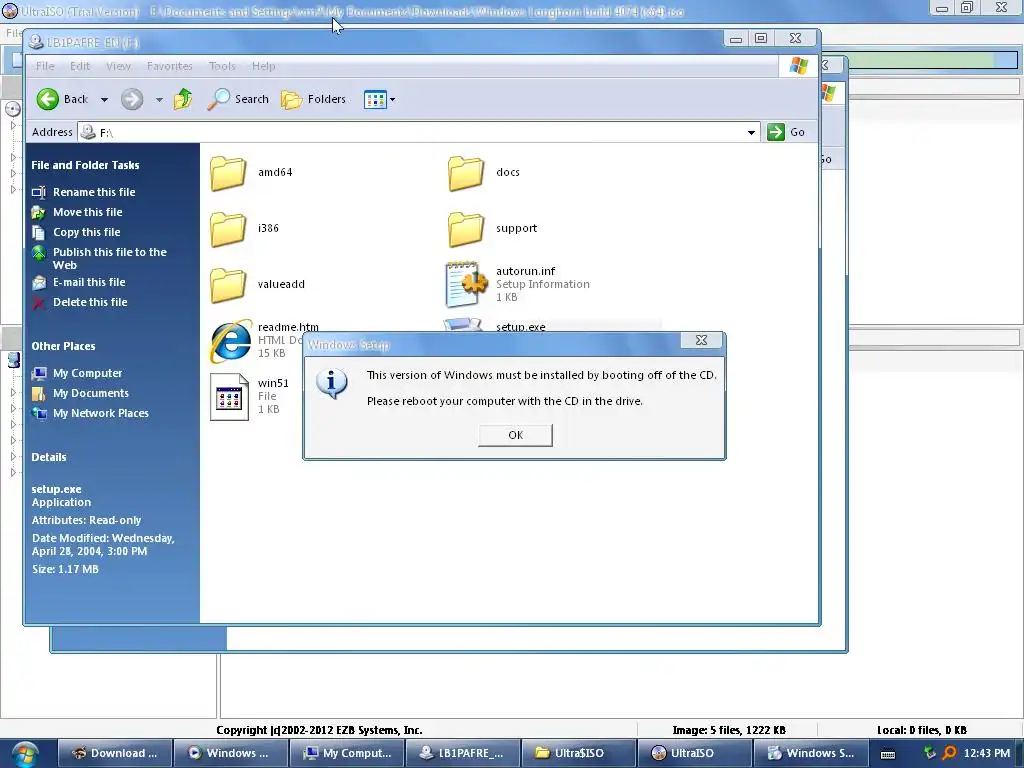Image resolution: width=1024 pixels, height=768 pixels.
Task: Click the taskbar clock 12:43 PM
Action: (x=987, y=753)
